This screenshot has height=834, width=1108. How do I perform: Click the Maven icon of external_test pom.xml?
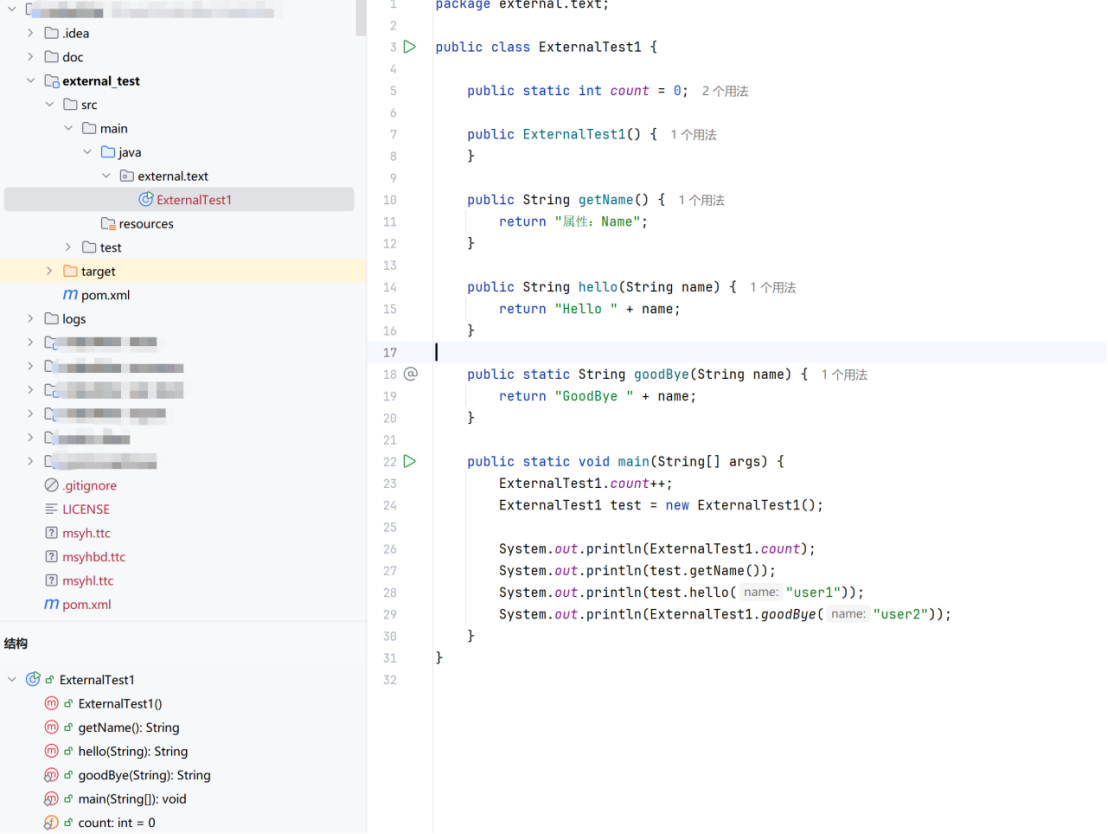[x=70, y=295]
